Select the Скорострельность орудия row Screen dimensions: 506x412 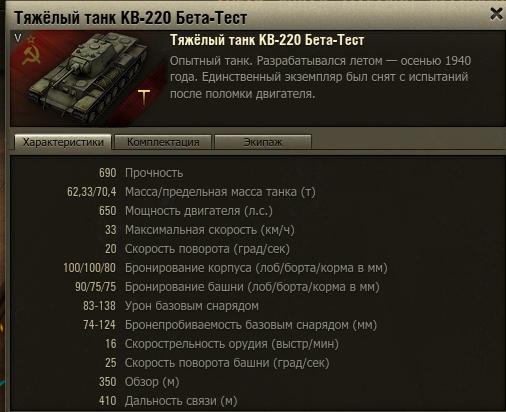point(222,344)
